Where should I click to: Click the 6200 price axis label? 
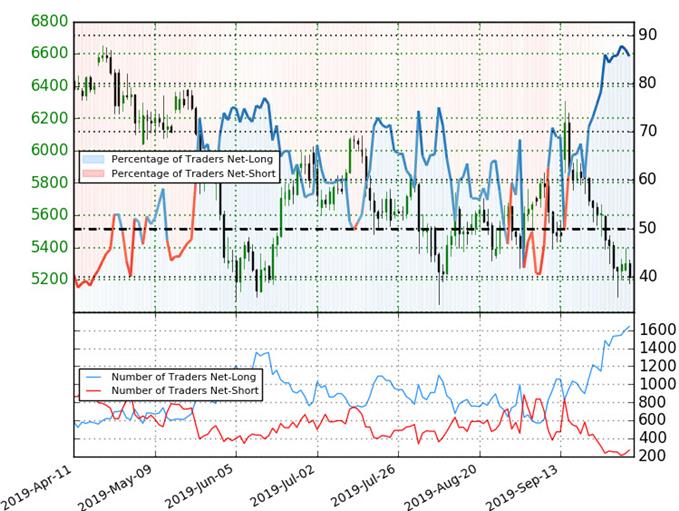coord(49,118)
